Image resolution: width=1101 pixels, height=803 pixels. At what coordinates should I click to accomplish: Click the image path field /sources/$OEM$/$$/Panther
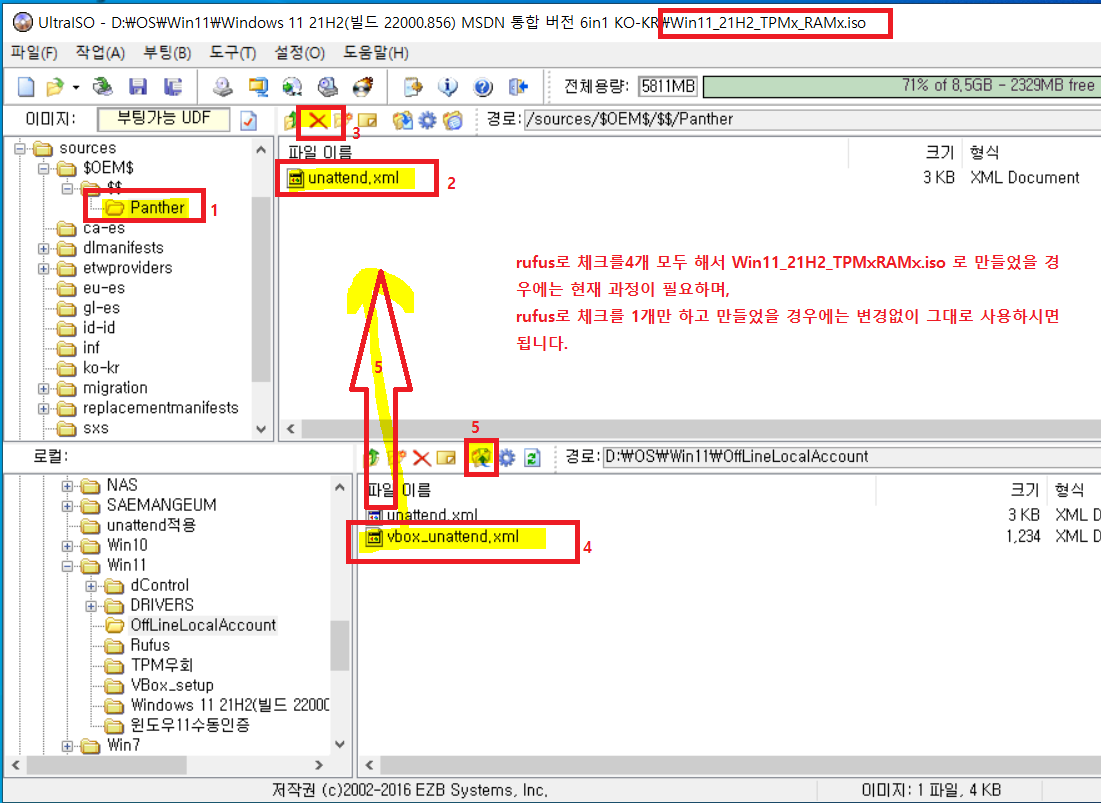pos(812,119)
